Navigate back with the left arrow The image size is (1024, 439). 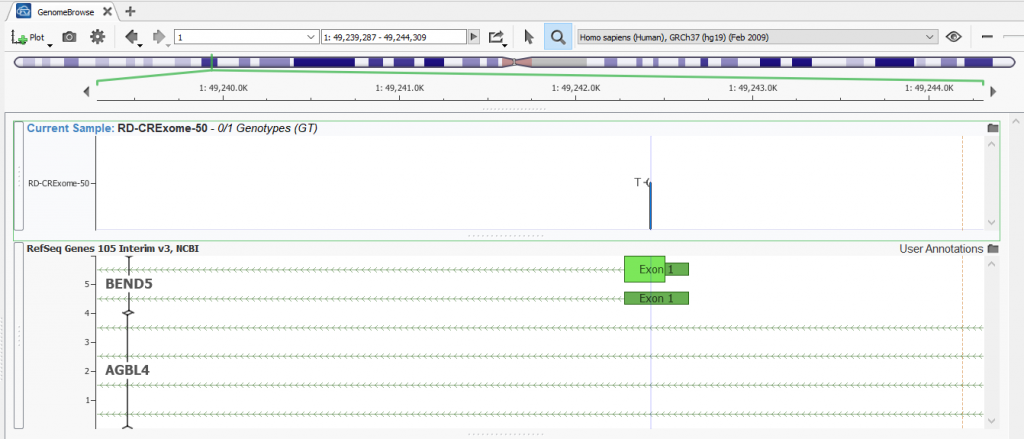131,37
